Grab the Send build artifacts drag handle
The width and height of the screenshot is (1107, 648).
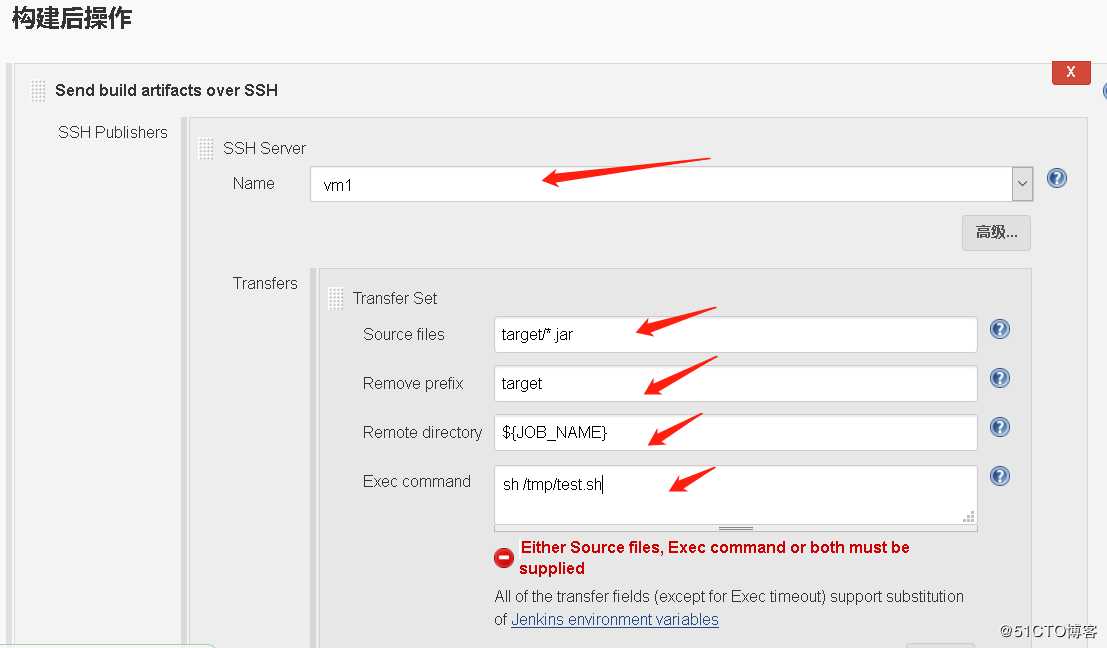(38, 90)
